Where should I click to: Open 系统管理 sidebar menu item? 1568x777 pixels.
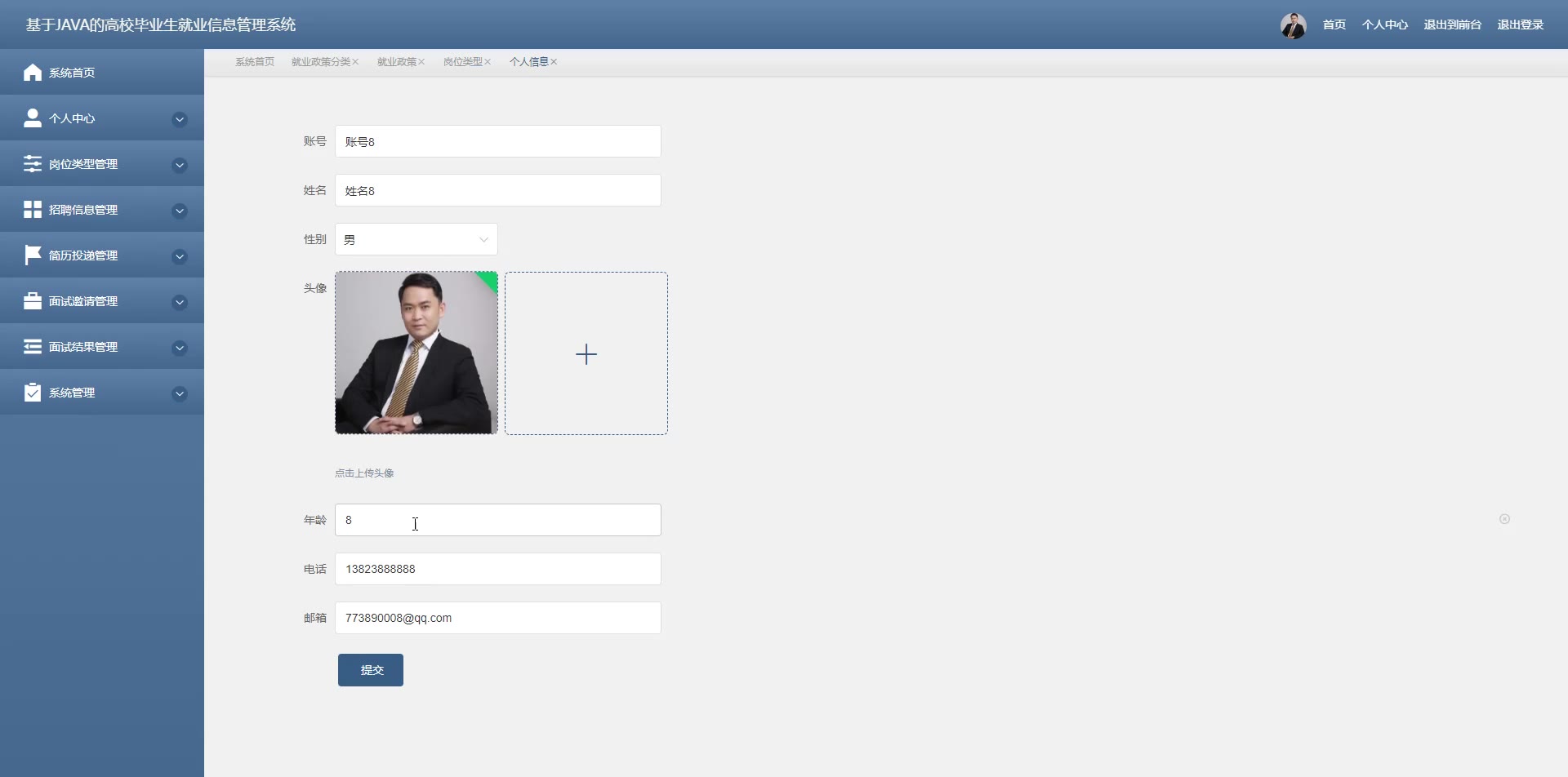[102, 393]
